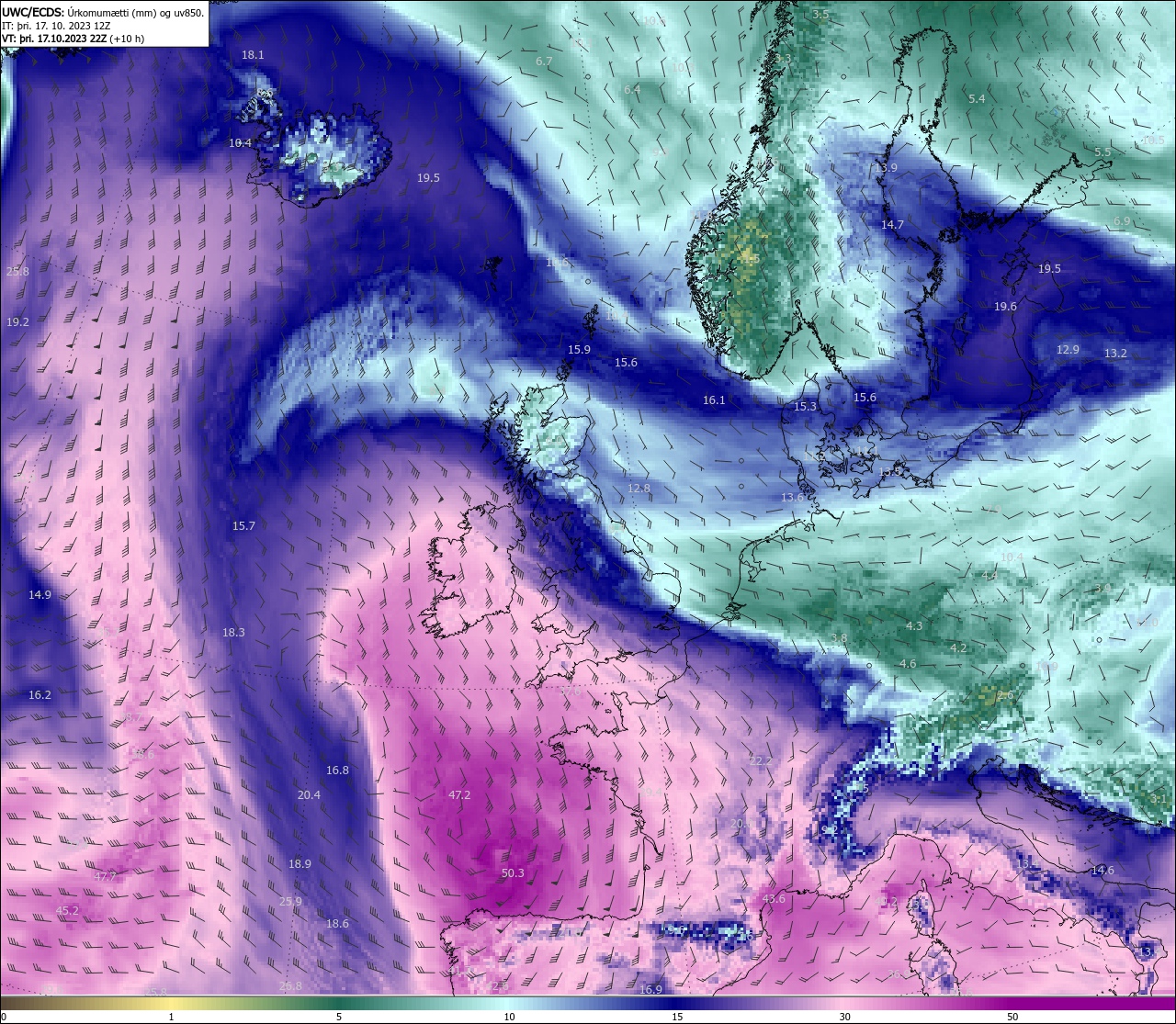Click the 45.2 value in the Atlantic
Image resolution: width=1176 pixels, height=1024 pixels.
(x=67, y=911)
